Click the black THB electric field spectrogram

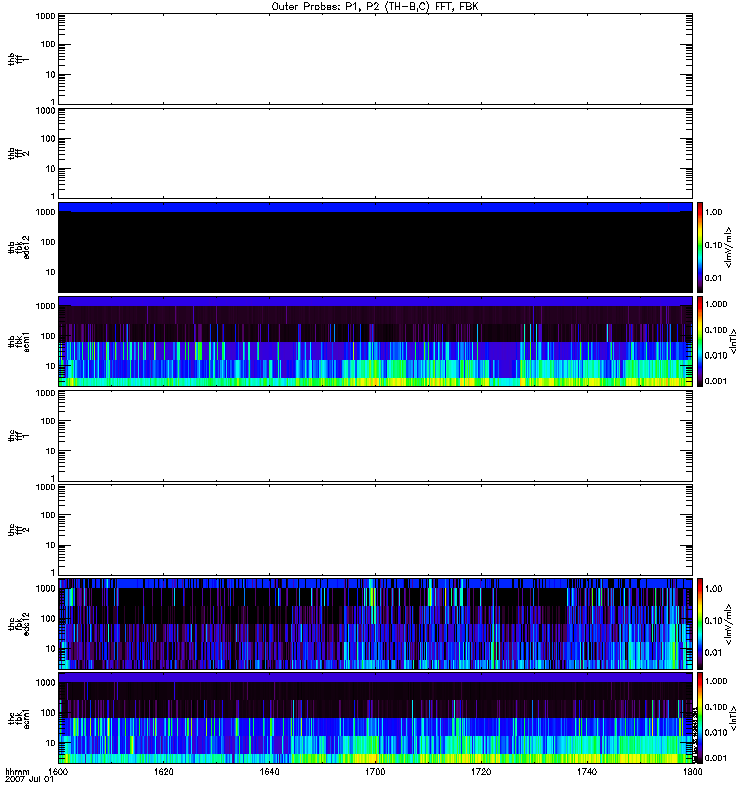click(x=374, y=250)
